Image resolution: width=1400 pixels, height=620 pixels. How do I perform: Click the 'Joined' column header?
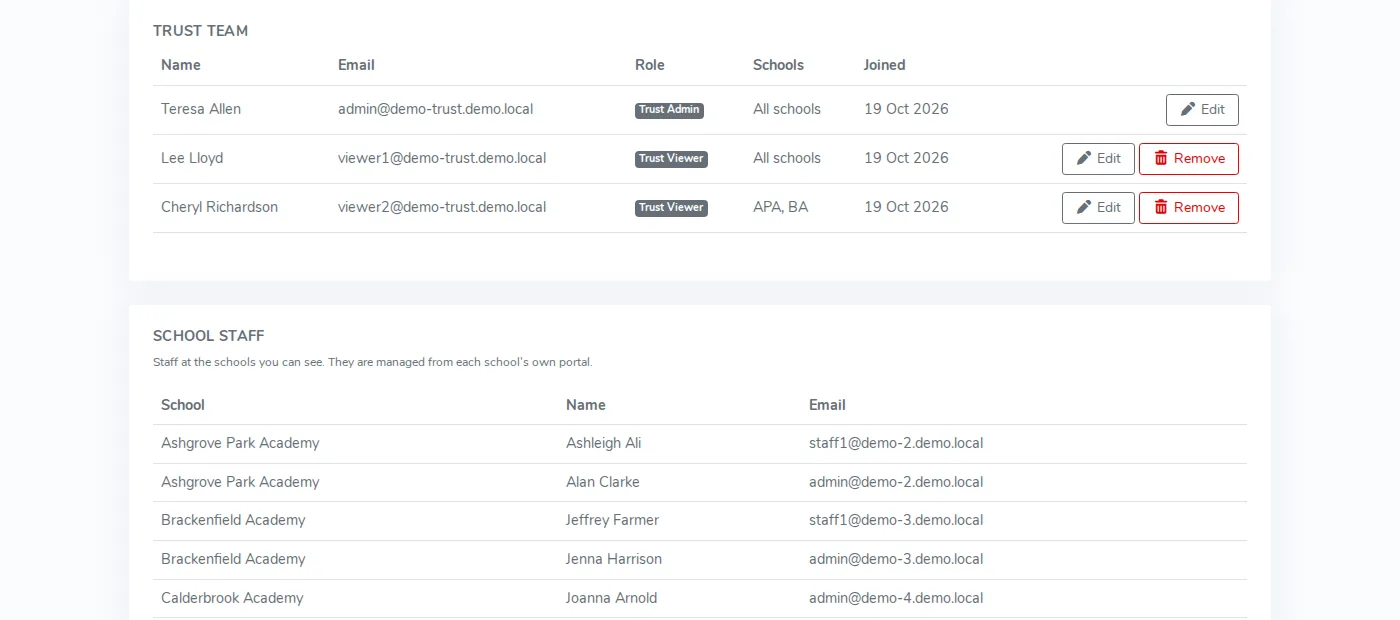885,65
